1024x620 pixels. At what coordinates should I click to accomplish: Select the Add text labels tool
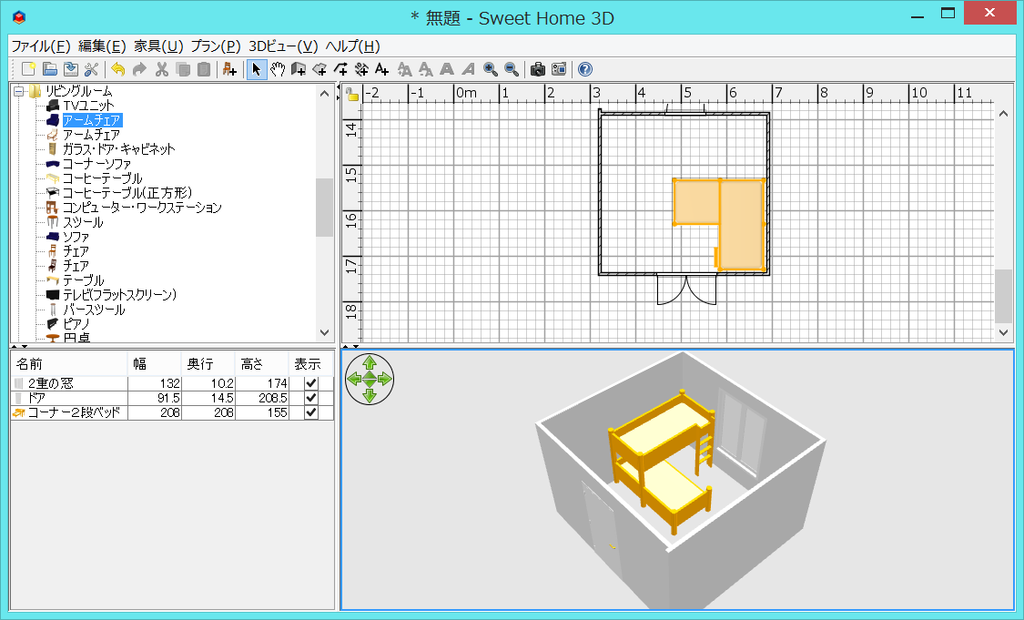[382, 69]
